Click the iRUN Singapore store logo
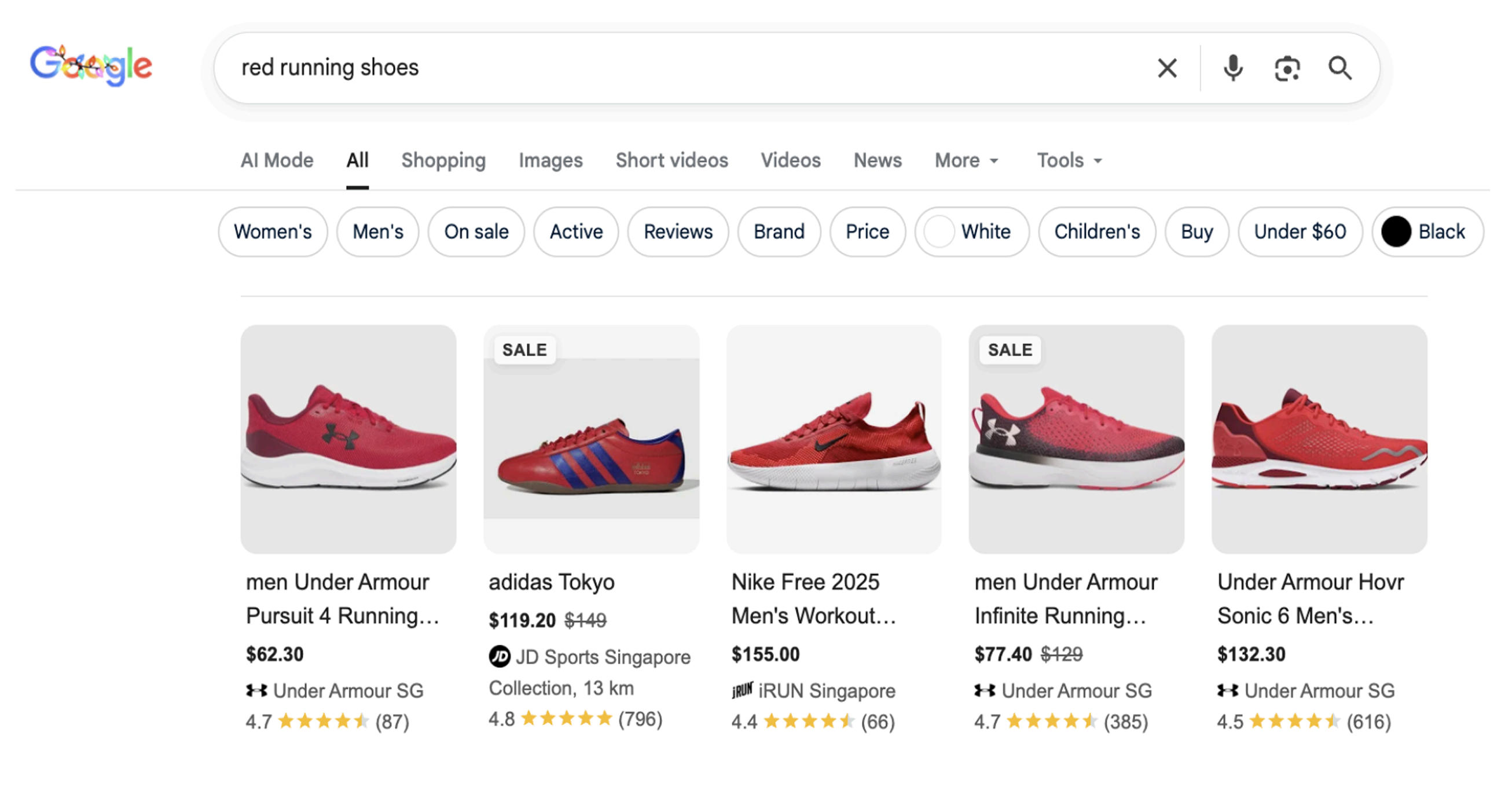The height and width of the screenshot is (798, 1512). 742,690
